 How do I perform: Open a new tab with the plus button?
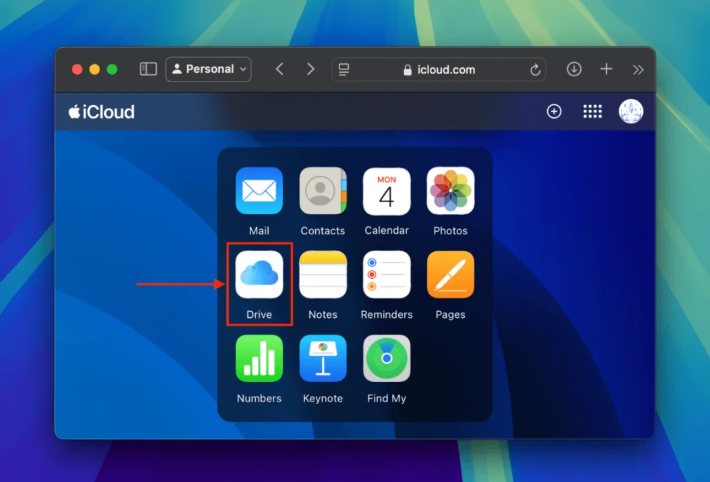pyautogui.click(x=606, y=69)
